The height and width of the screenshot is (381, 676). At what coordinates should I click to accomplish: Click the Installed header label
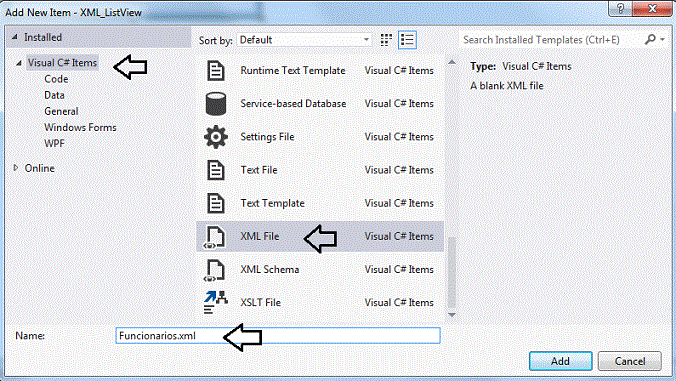click(x=43, y=37)
